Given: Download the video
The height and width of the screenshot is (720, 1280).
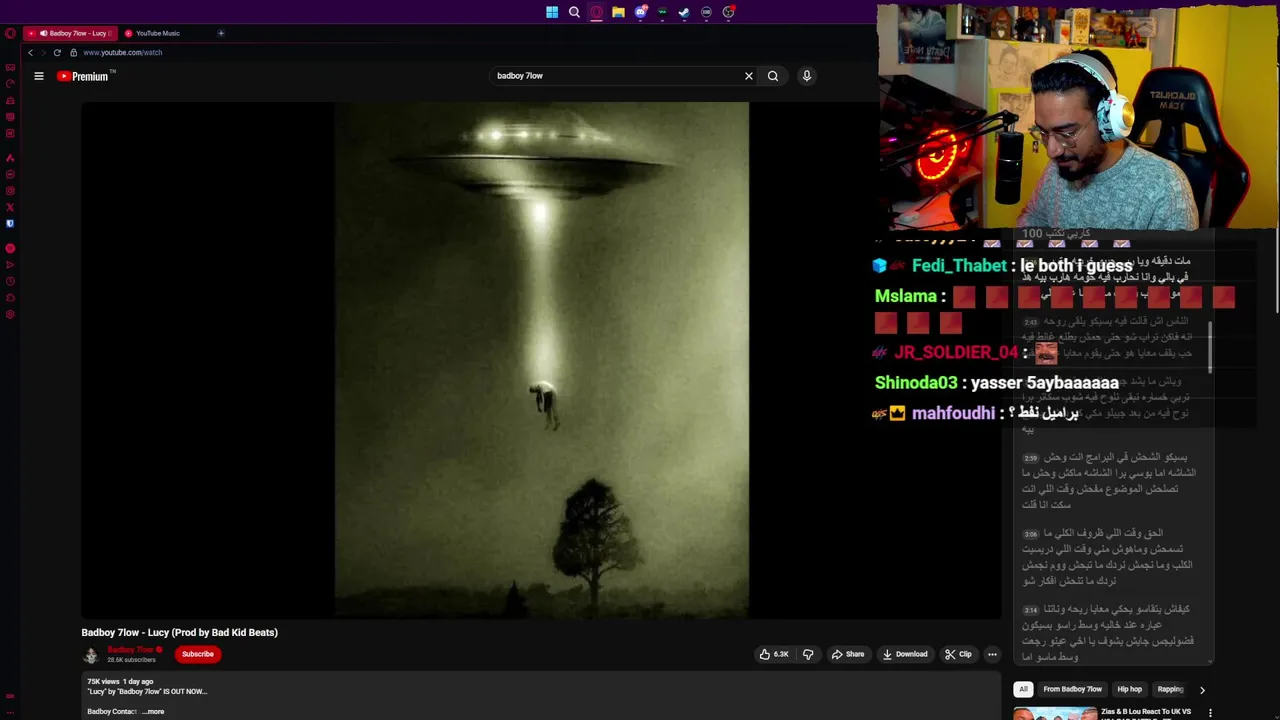Looking at the screenshot, I should tap(905, 654).
